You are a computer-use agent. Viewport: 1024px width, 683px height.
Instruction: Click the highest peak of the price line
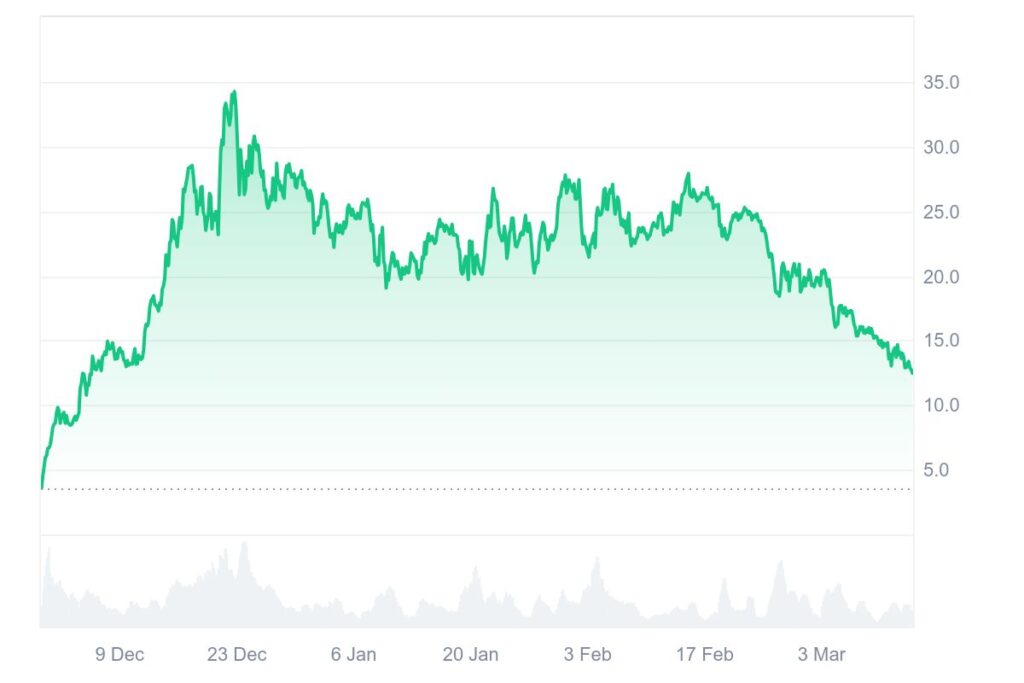tap(234, 92)
